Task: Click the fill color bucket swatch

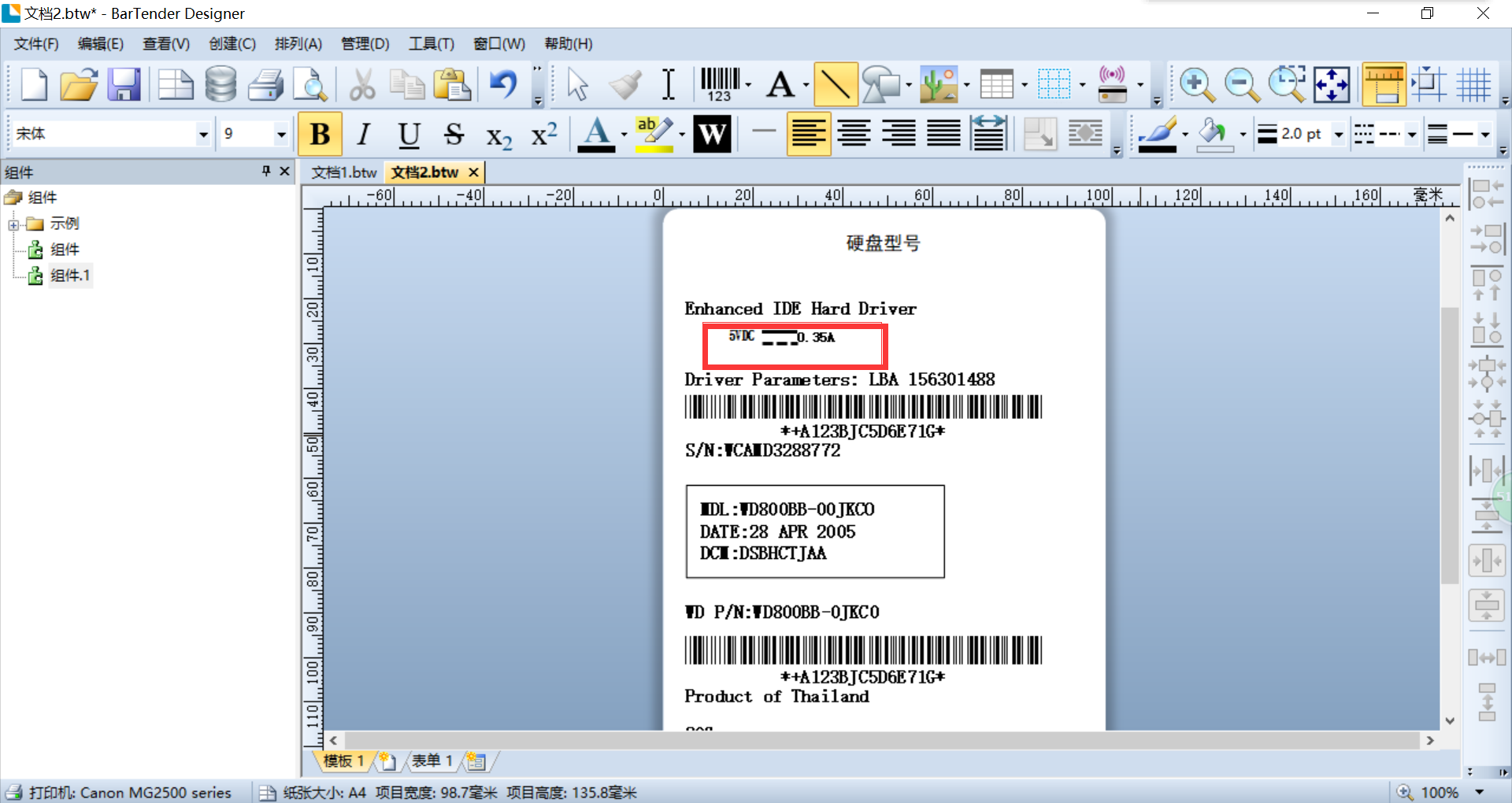Action: tap(1214, 134)
